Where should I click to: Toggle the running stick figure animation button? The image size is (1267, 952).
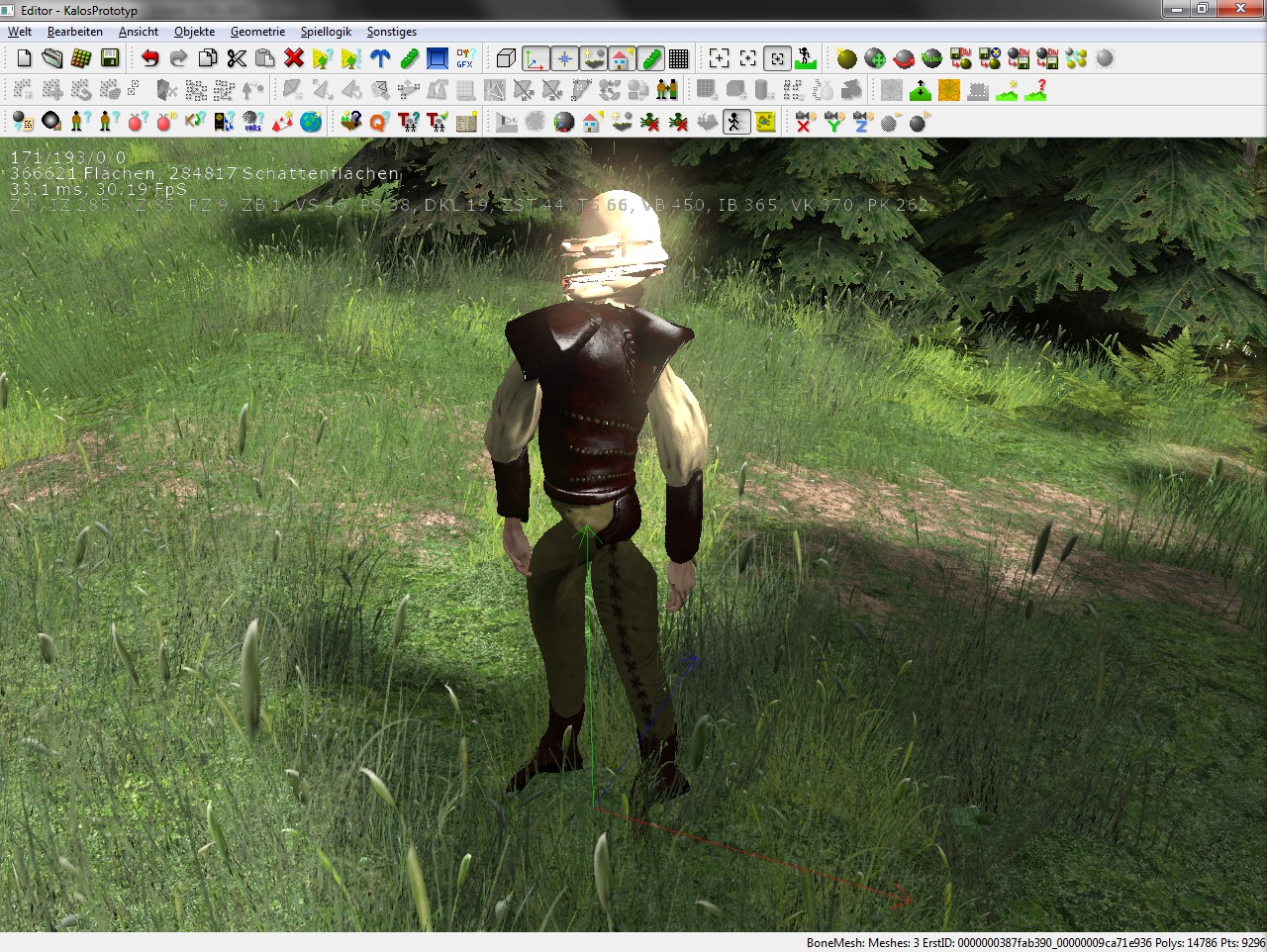click(734, 122)
